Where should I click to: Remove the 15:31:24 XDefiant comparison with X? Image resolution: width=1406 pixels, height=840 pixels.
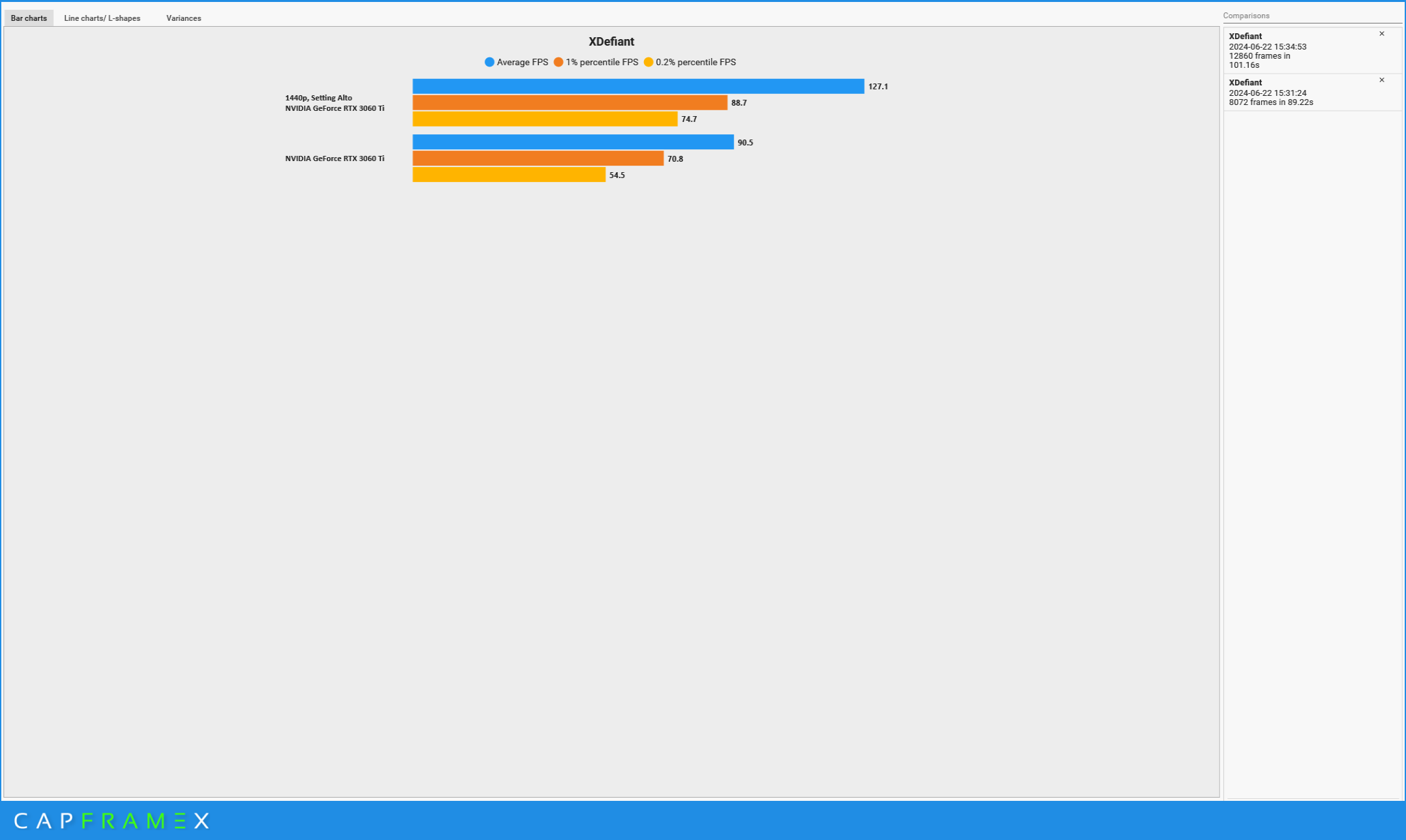coord(1381,80)
